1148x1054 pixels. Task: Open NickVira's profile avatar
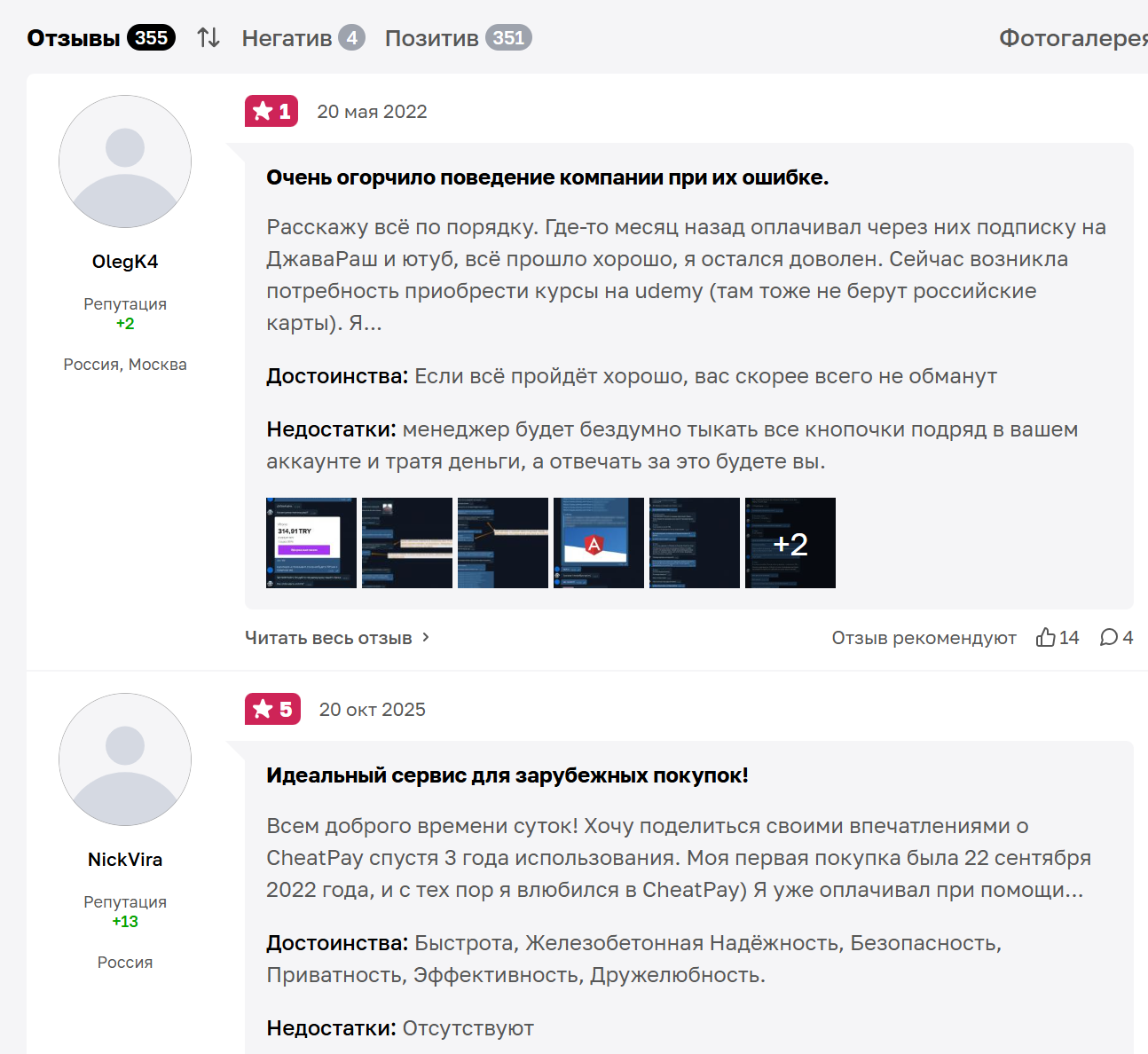(x=124, y=759)
